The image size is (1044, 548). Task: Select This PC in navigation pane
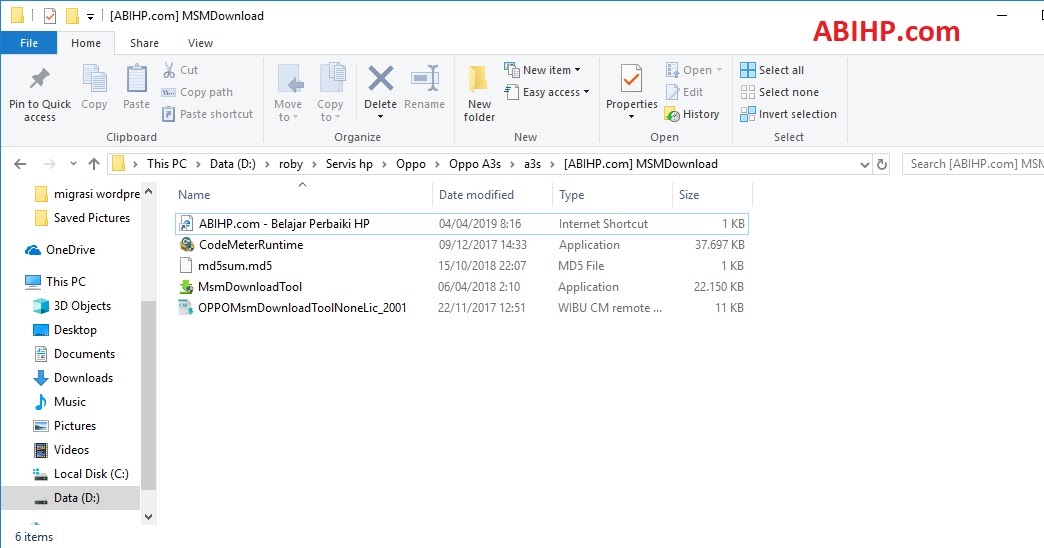pos(55,282)
